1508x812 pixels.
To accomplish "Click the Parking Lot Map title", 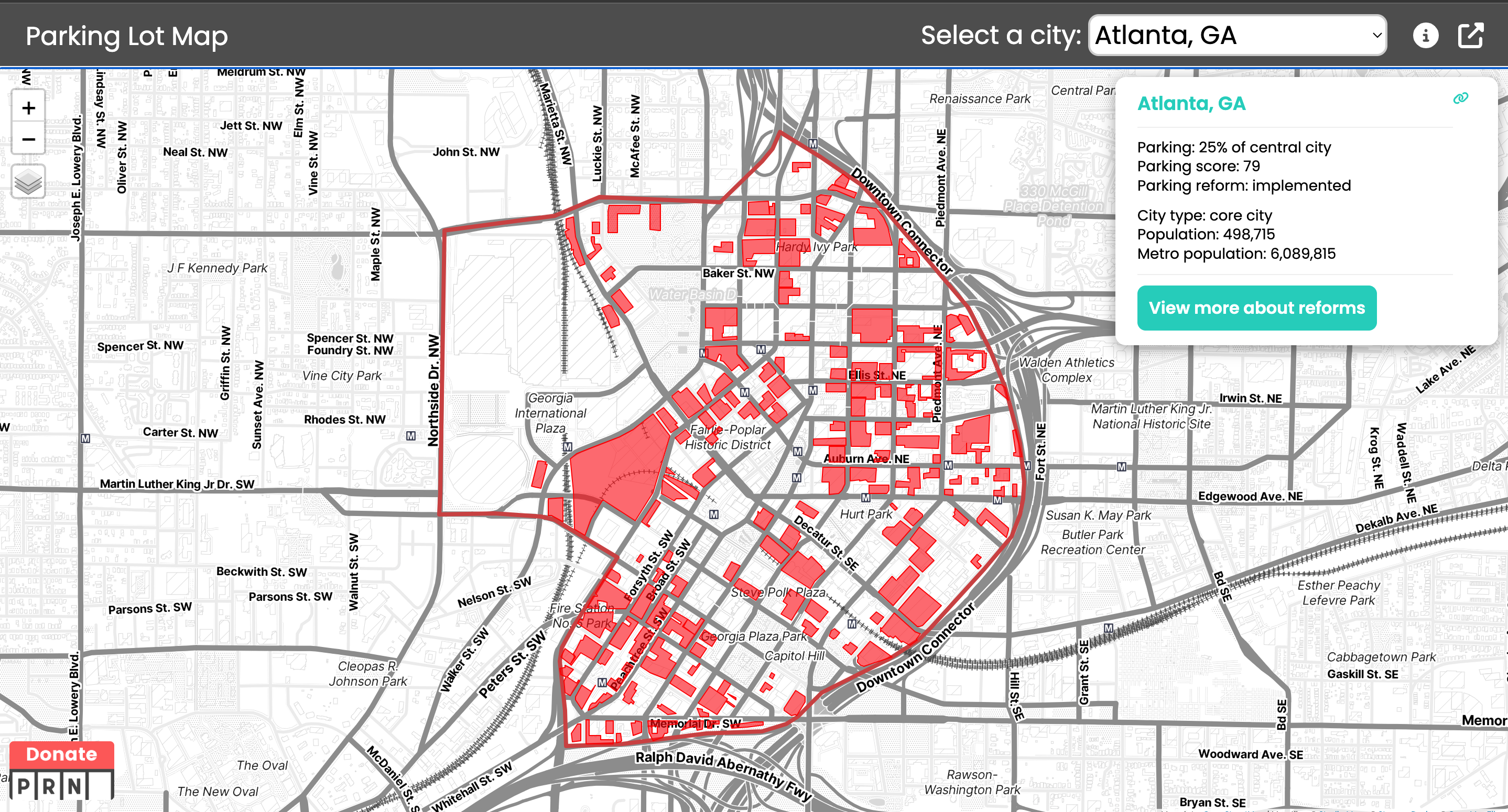I will pyautogui.click(x=126, y=36).
